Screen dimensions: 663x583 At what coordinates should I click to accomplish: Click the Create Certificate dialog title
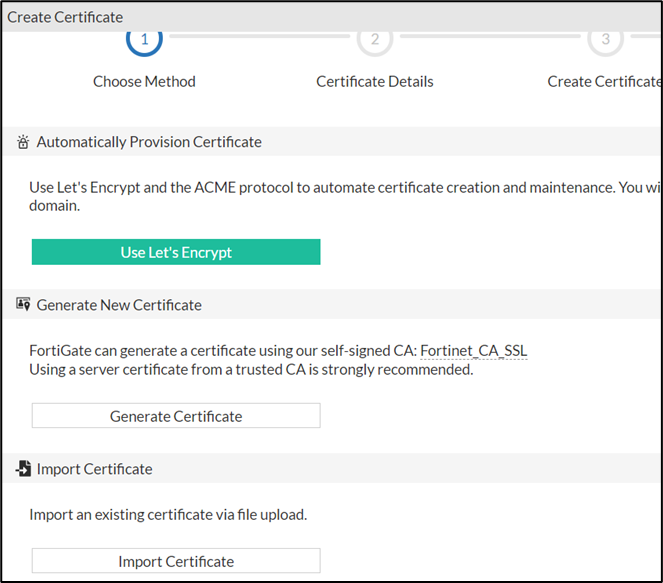click(x=65, y=17)
